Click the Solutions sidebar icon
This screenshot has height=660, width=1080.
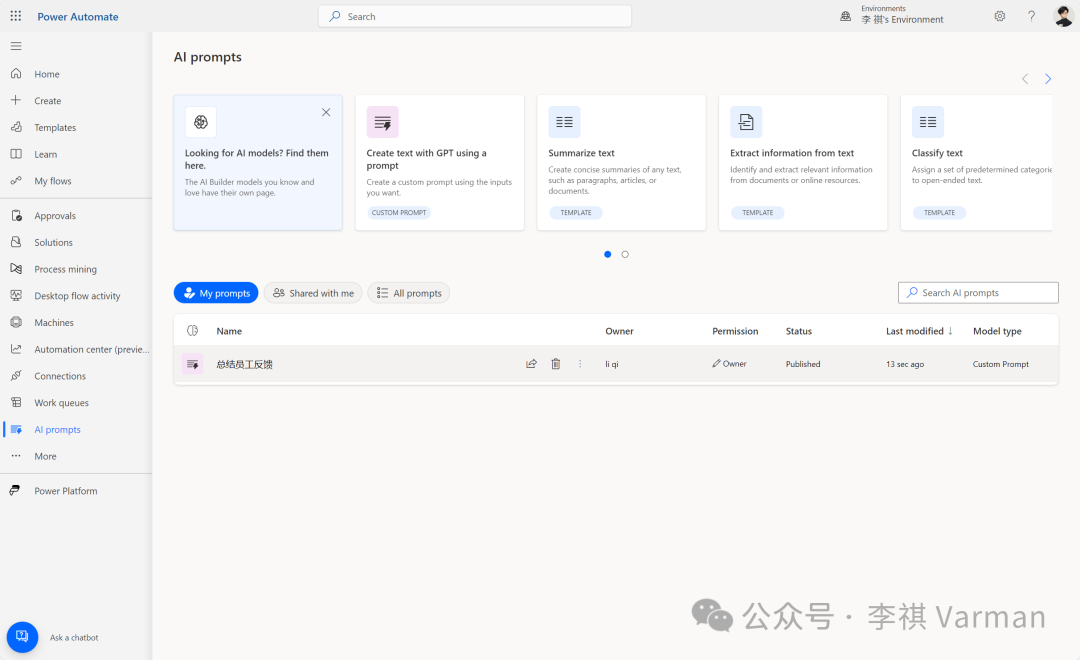(16, 242)
